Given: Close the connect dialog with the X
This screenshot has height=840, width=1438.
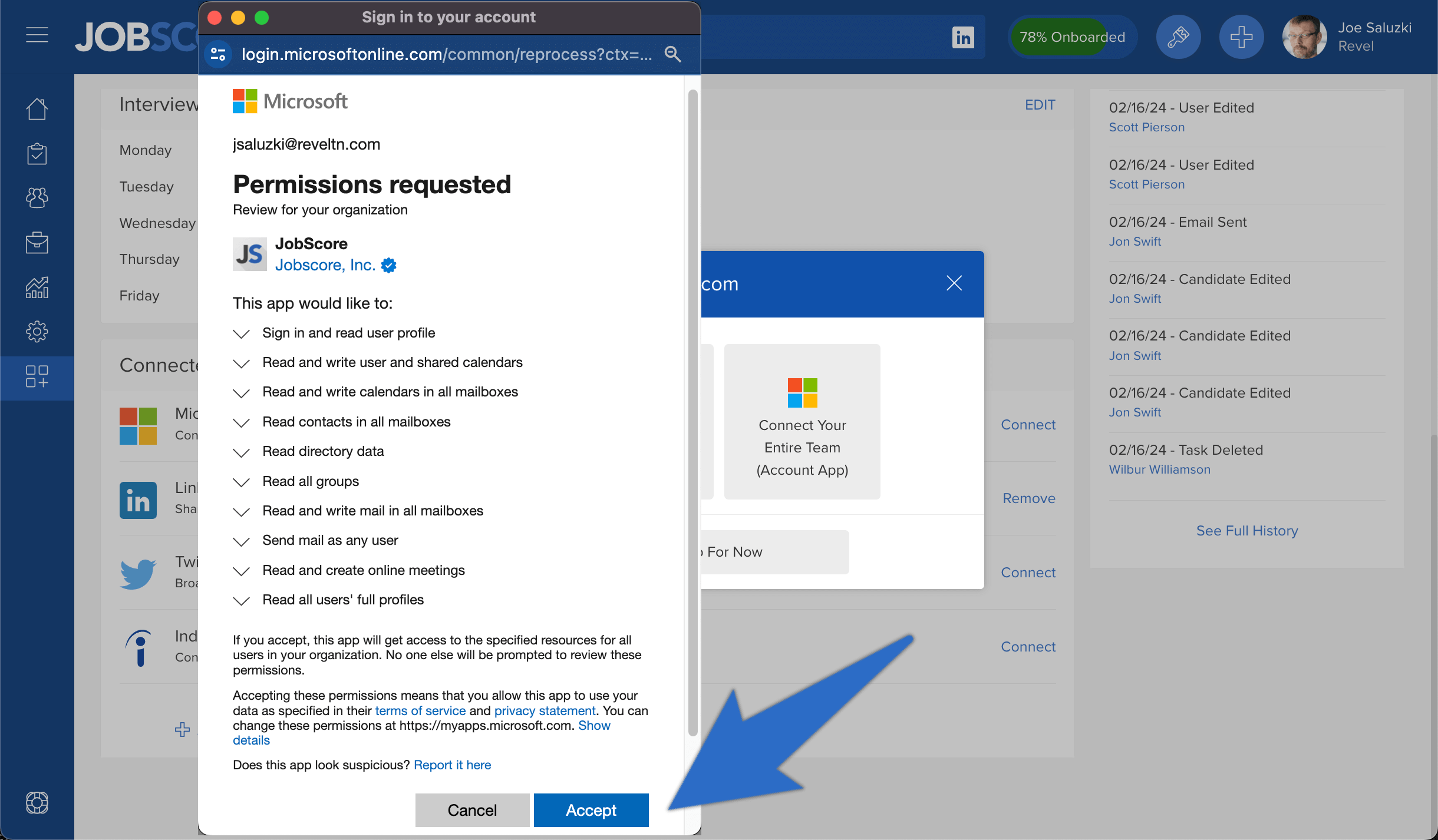Looking at the screenshot, I should coord(954,283).
